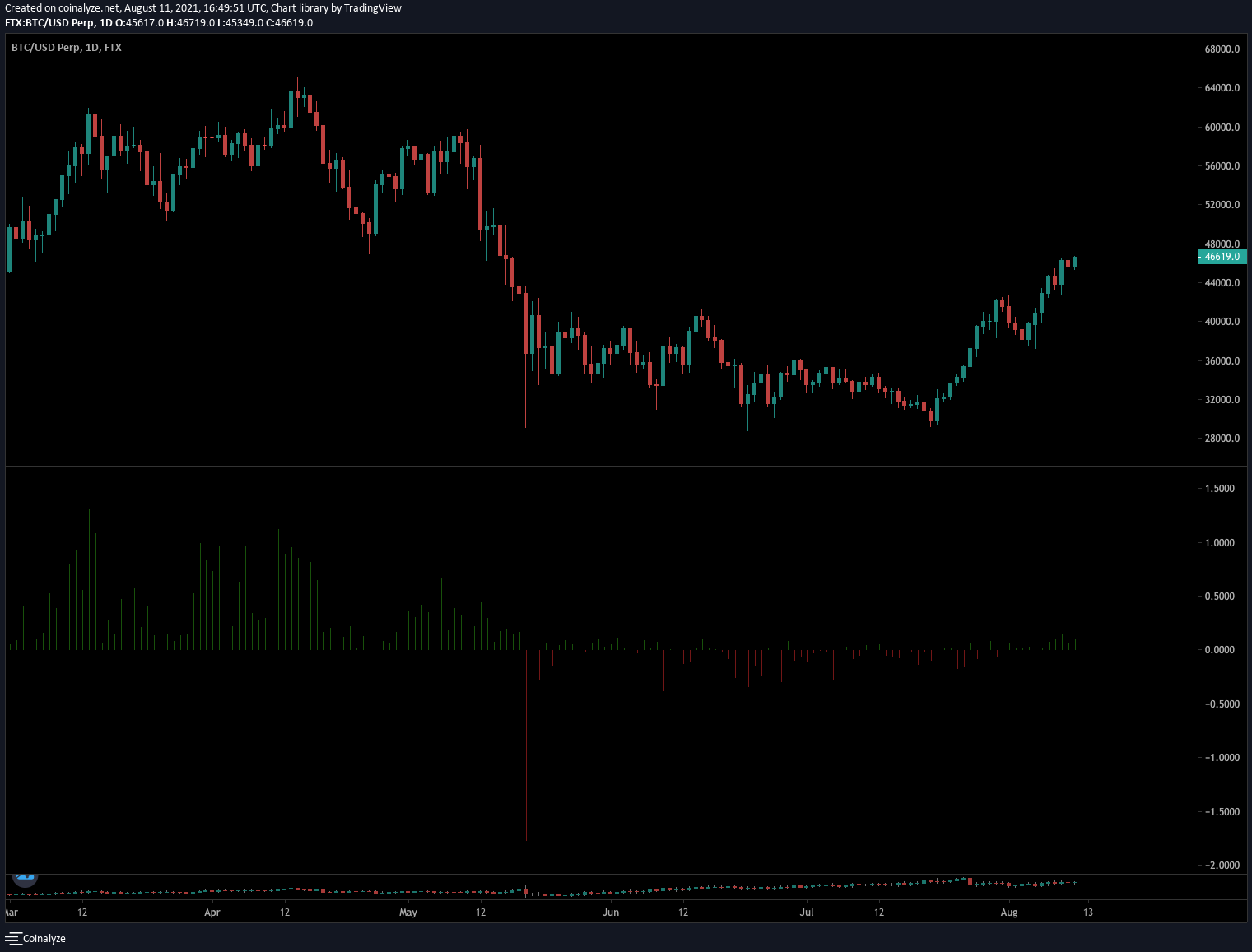This screenshot has height=952, width=1252.
Task: Click the Jun date label on time axis
Action: [x=611, y=913]
